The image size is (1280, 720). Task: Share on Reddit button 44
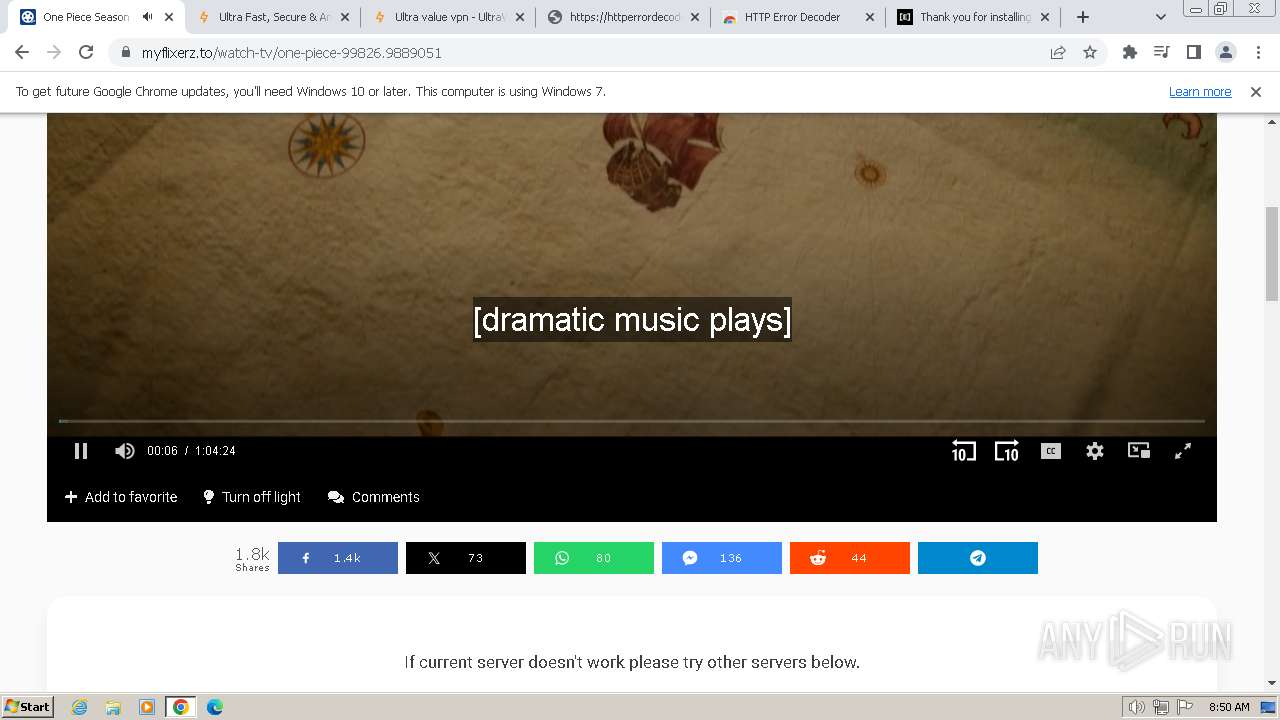pyautogui.click(x=850, y=558)
